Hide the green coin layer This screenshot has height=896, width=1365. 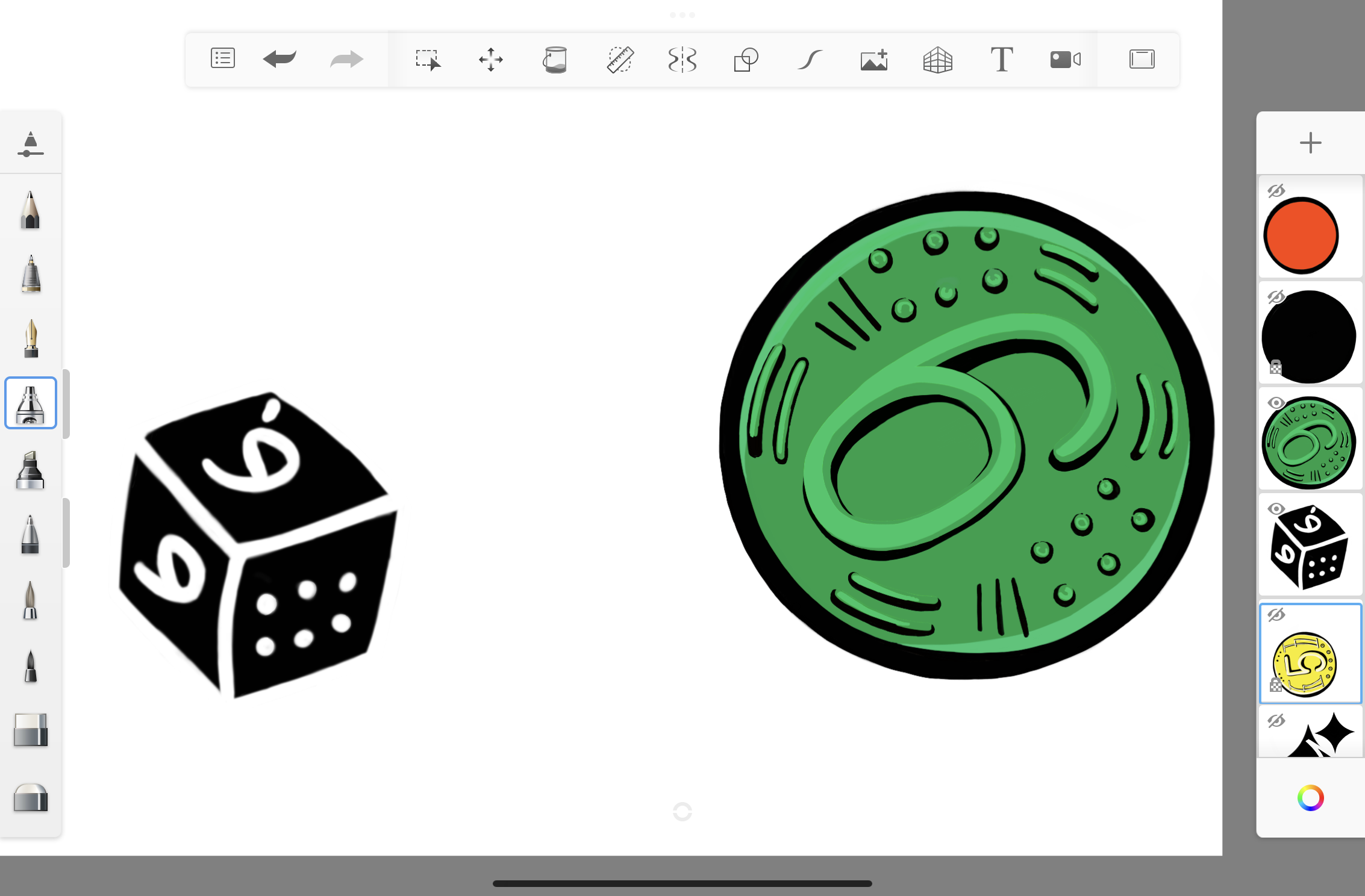tap(1276, 403)
